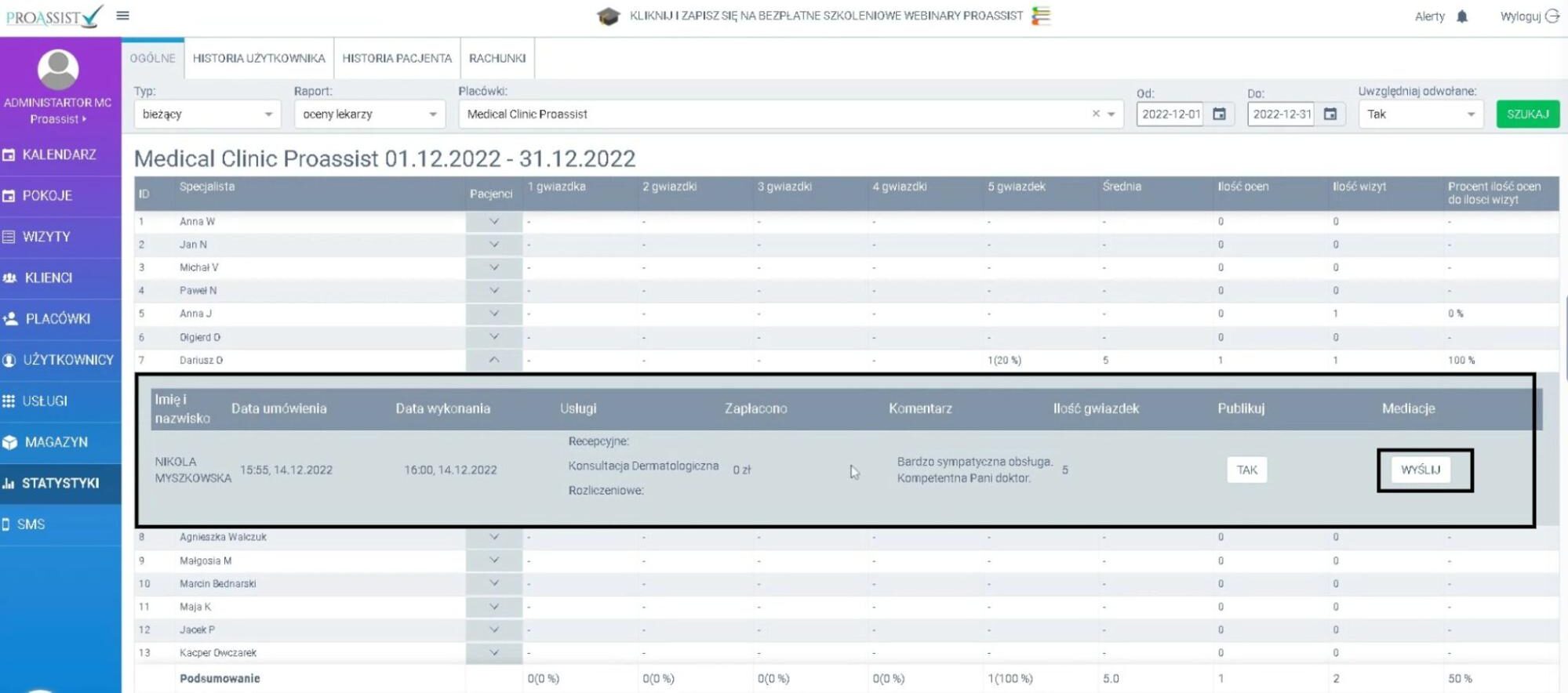Expand patients for Małgosia M

pyautogui.click(x=494, y=561)
